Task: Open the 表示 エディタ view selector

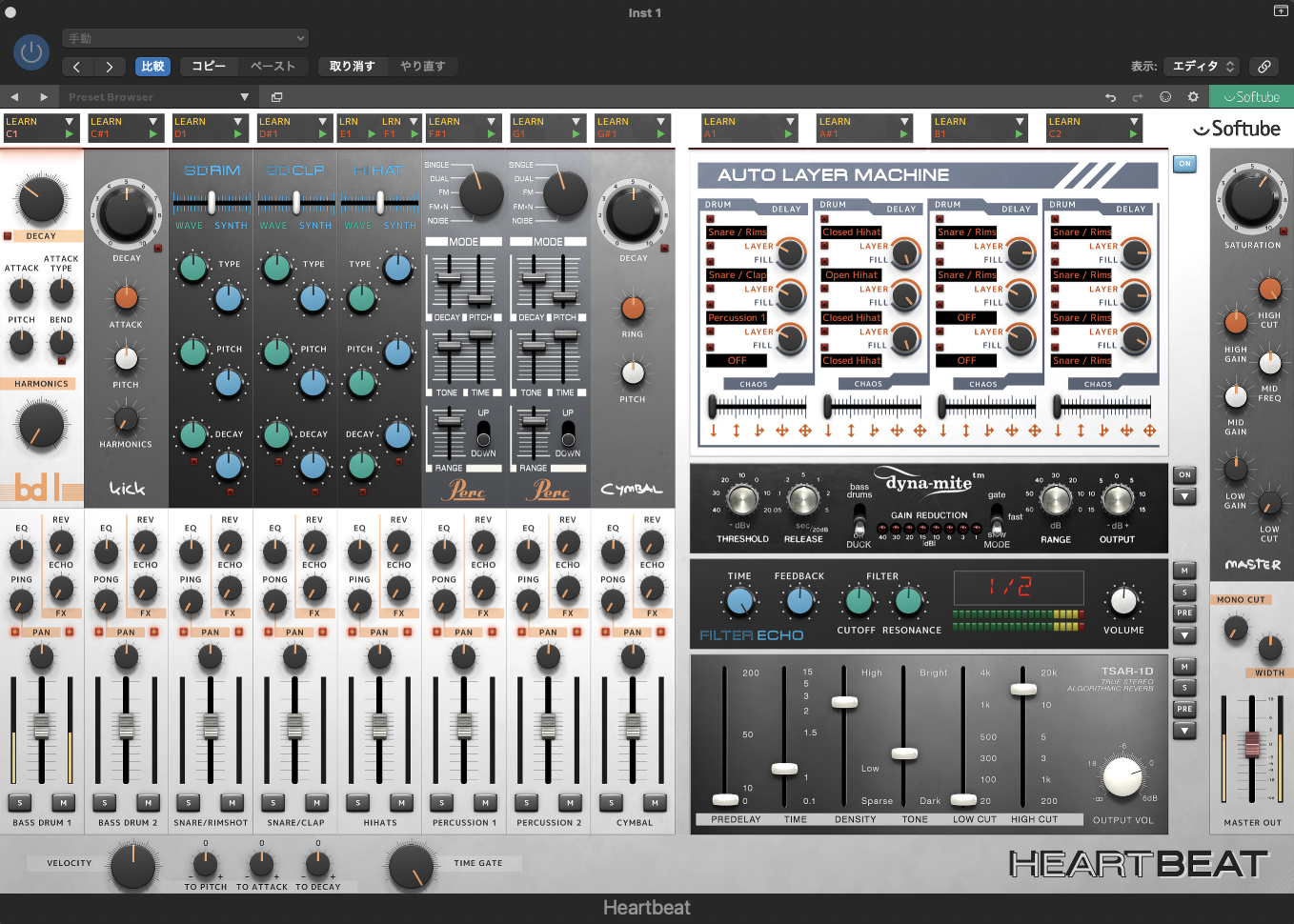Action: (1203, 67)
